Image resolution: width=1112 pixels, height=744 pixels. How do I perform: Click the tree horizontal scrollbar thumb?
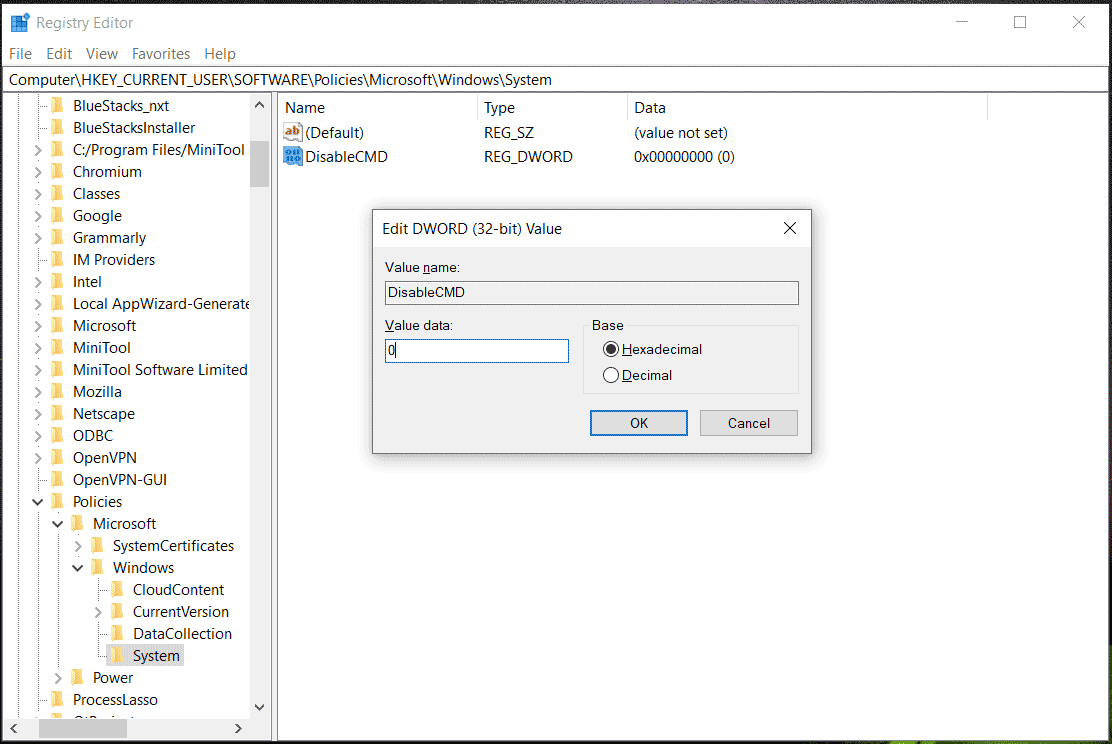pos(83,728)
